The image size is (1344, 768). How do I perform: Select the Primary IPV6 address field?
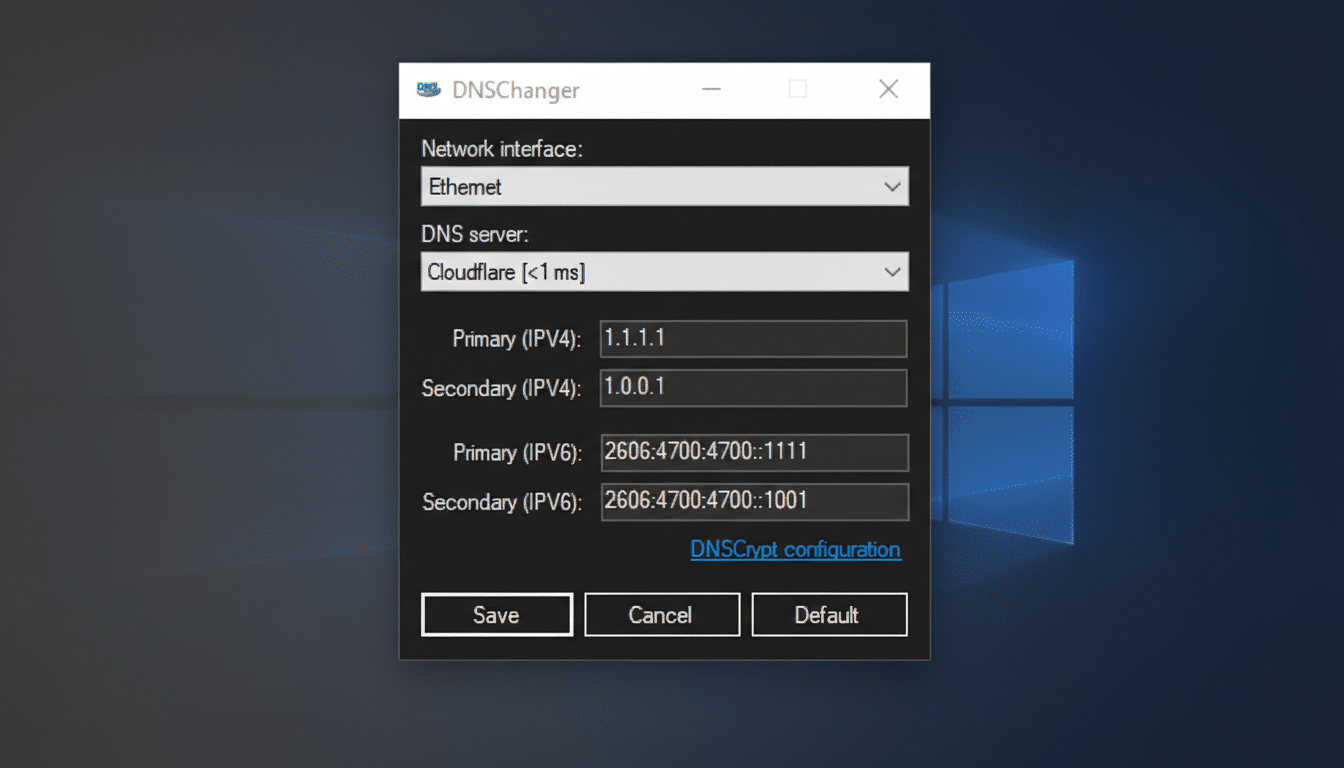[x=754, y=452]
